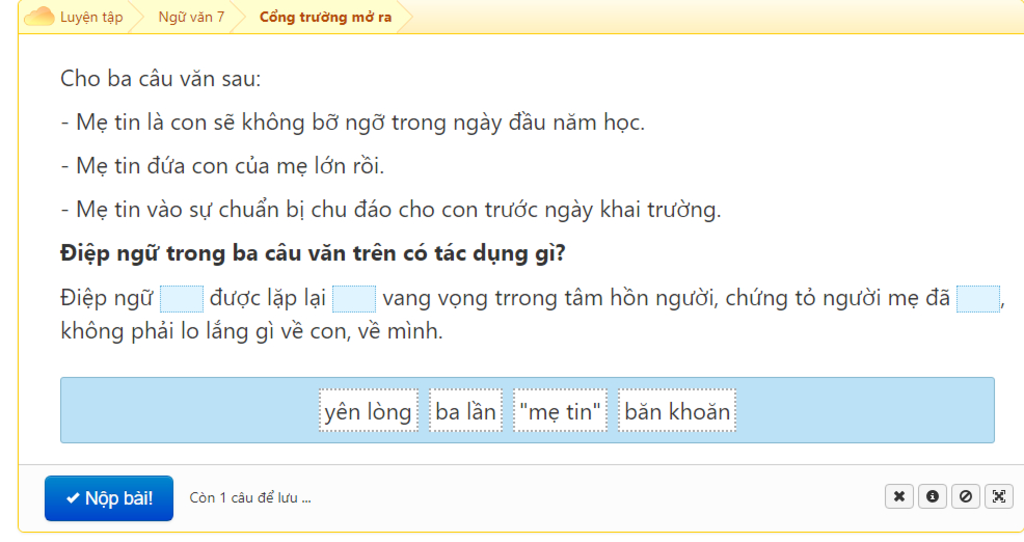Select the blank after người mẹ đã

tap(978, 299)
